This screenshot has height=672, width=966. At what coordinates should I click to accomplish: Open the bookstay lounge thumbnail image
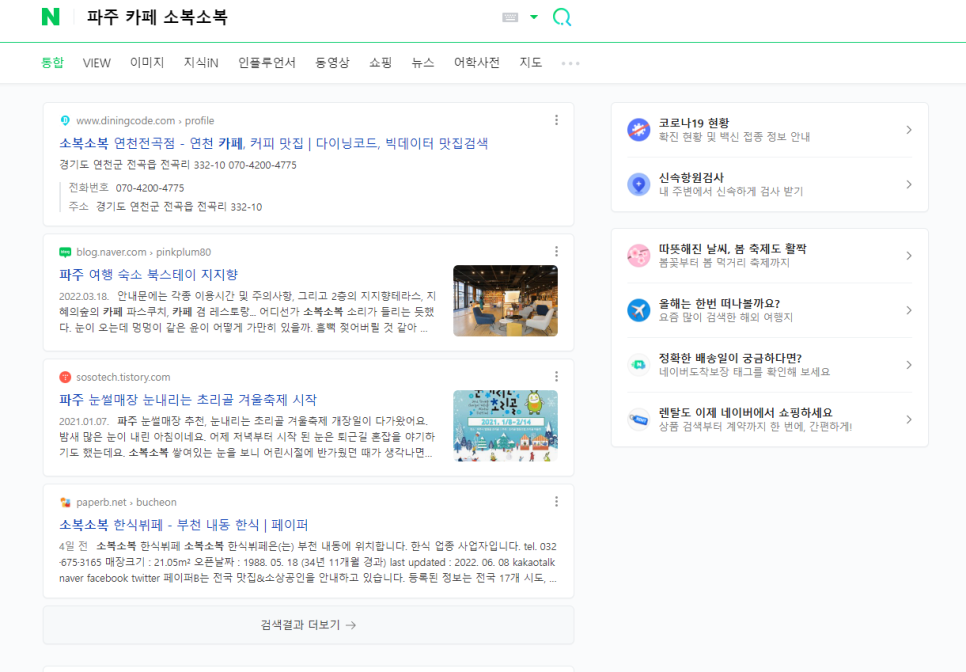(x=505, y=301)
